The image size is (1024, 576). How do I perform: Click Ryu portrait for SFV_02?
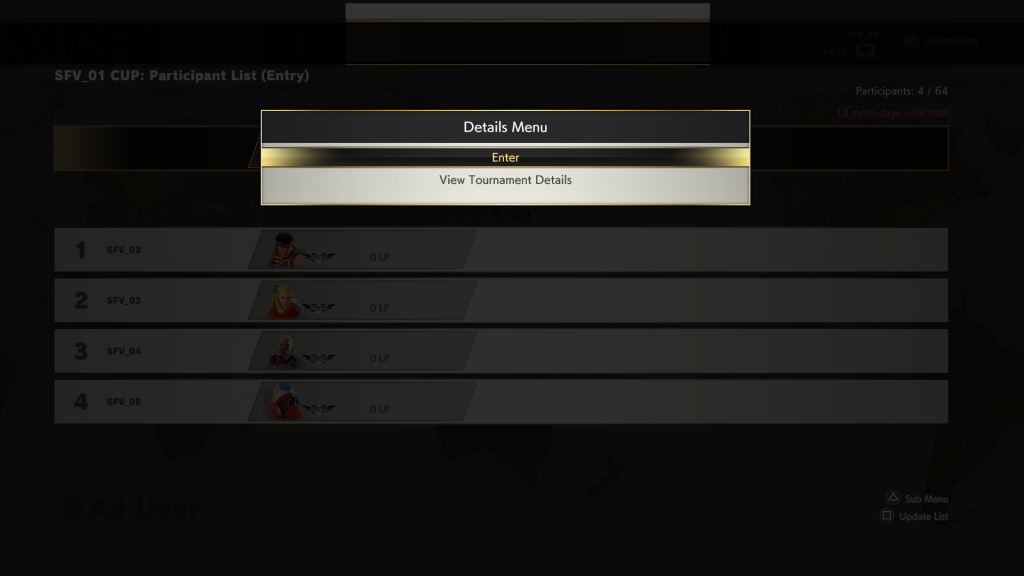click(283, 250)
